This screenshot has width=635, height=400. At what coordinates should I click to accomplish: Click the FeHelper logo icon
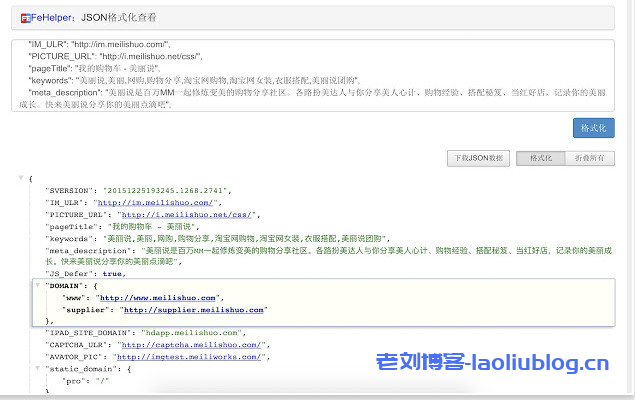(x=26, y=18)
